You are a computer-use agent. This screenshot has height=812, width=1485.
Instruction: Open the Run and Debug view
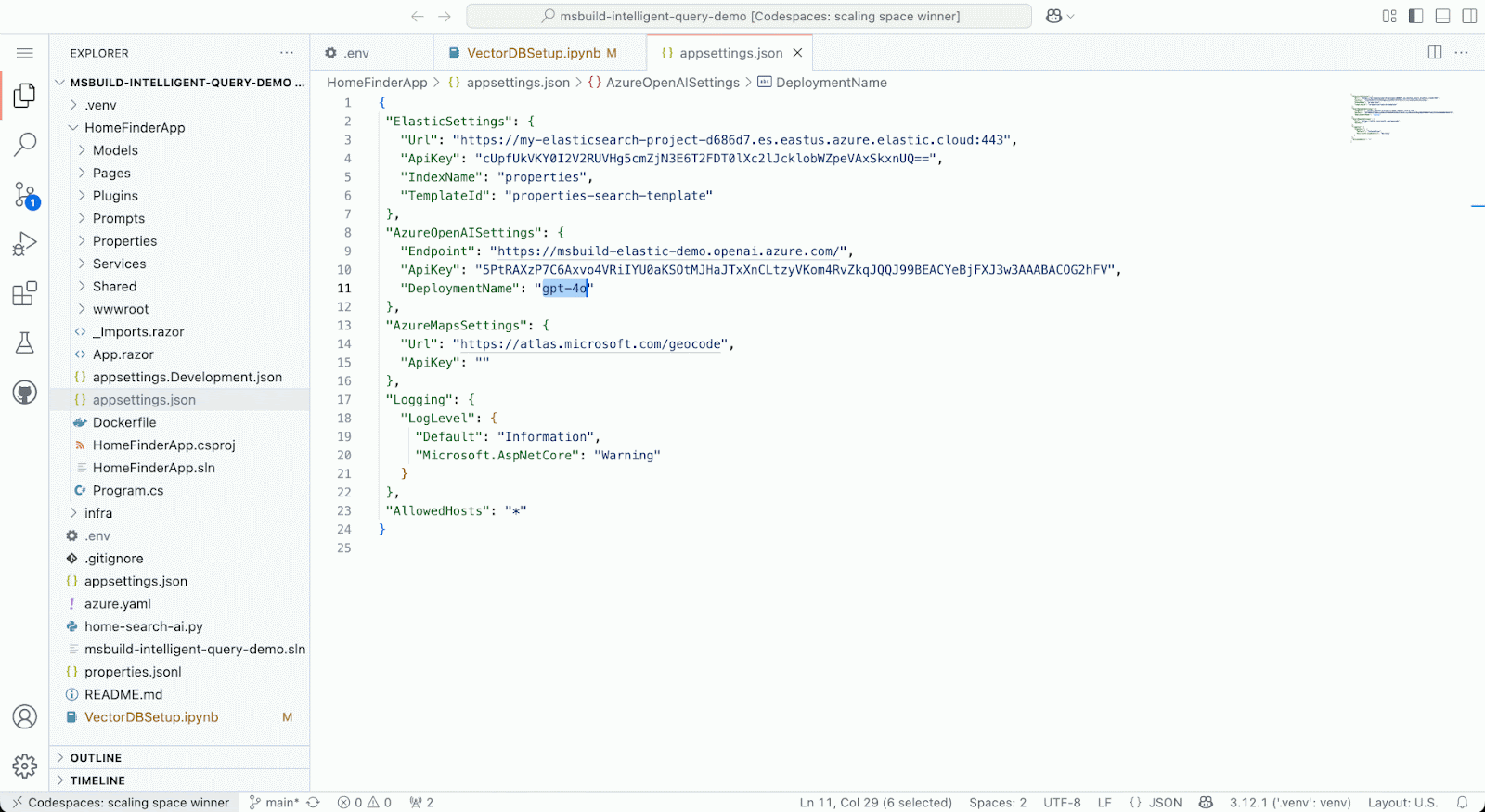click(25, 244)
